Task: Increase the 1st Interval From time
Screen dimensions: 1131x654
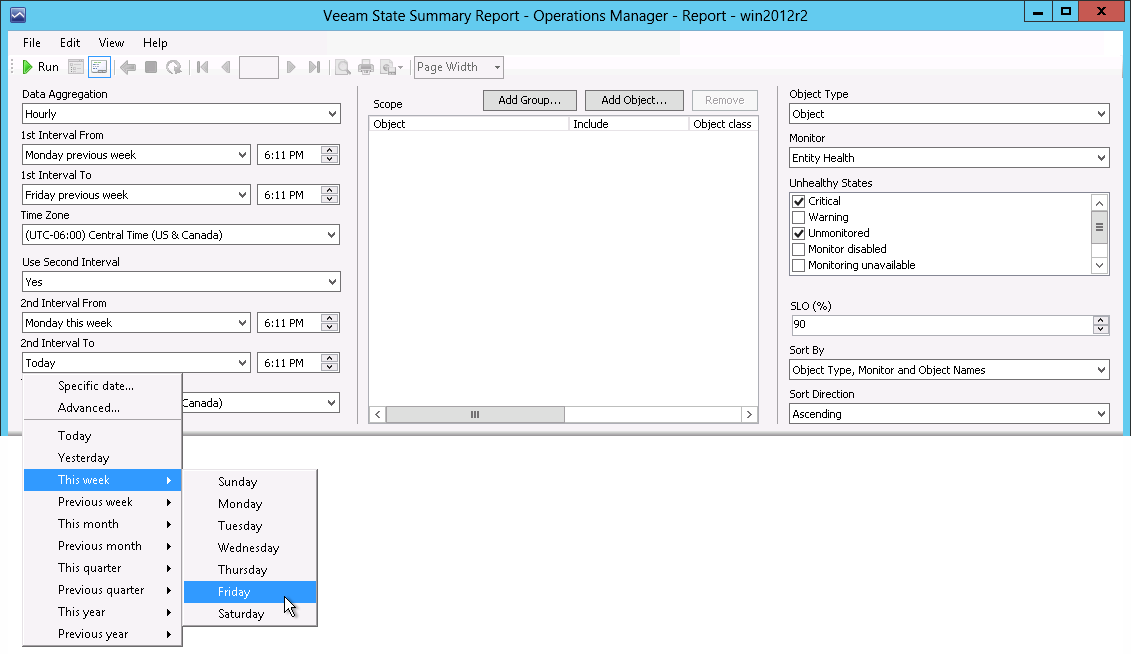Action: (x=330, y=150)
